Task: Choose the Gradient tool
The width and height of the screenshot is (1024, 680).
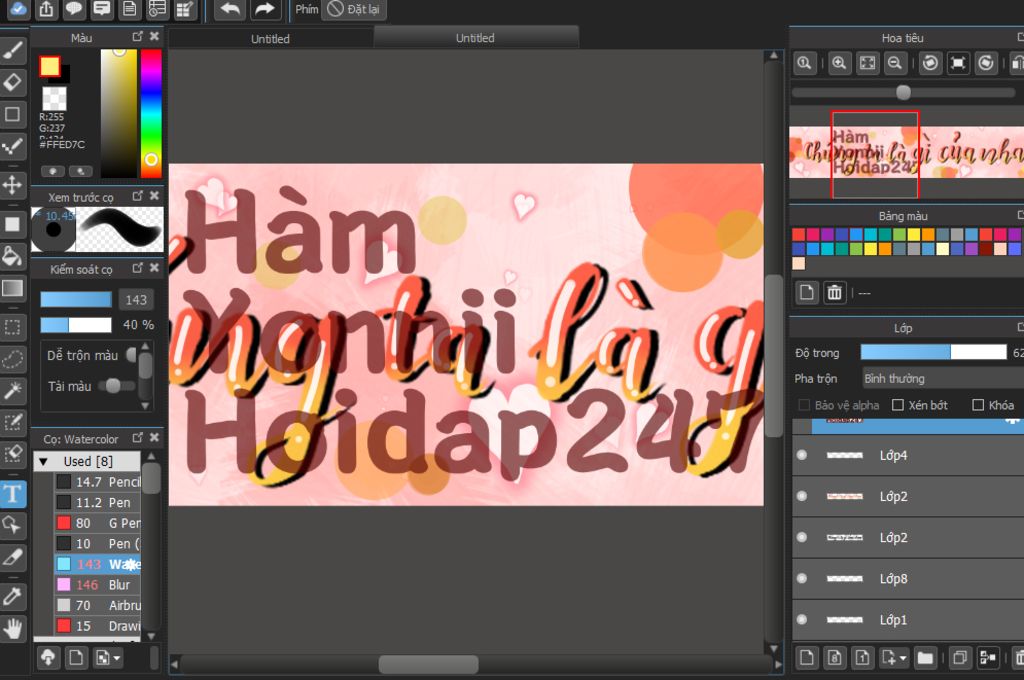Action: point(12,288)
